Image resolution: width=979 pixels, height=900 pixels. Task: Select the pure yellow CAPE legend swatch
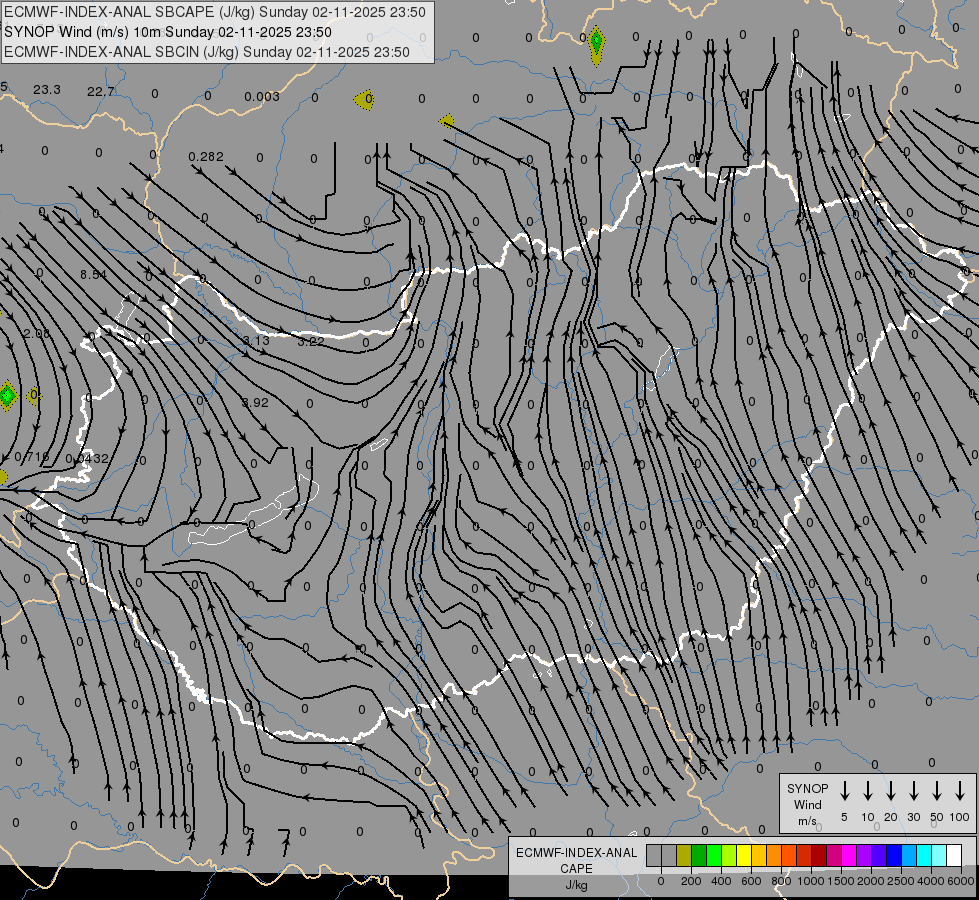(x=744, y=855)
